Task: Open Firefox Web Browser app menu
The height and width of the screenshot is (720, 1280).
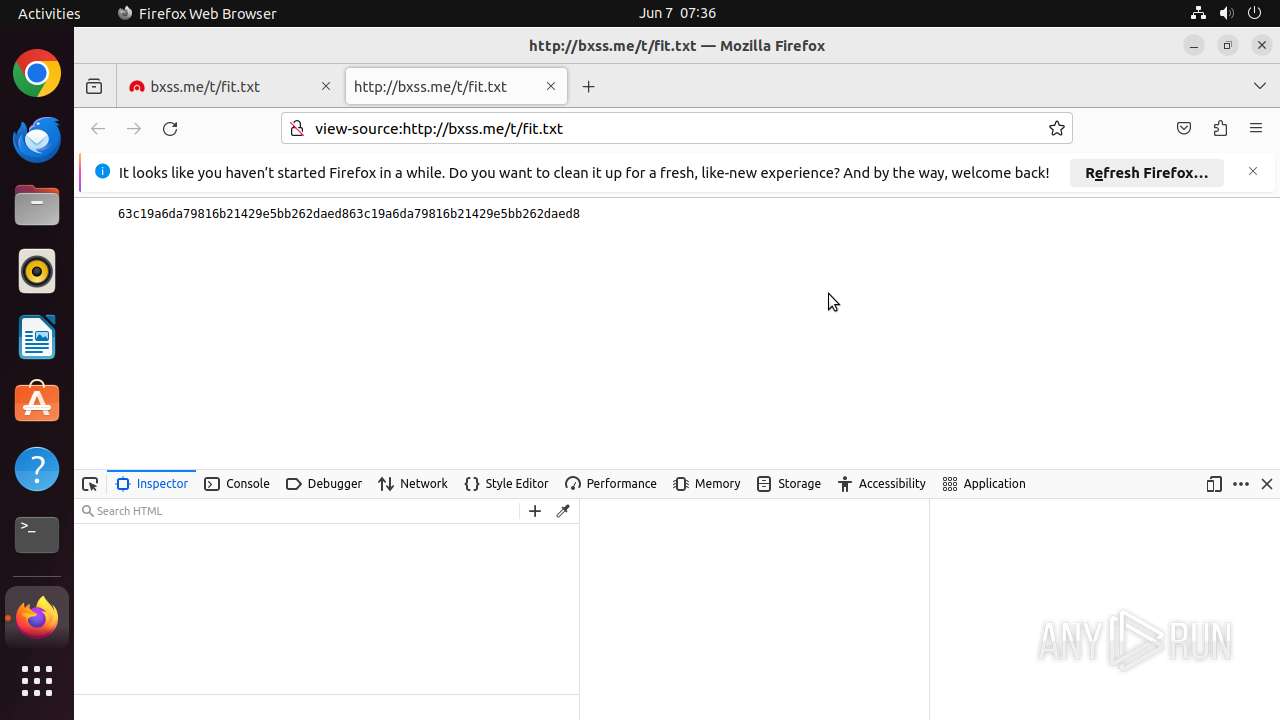Action: tap(197, 13)
